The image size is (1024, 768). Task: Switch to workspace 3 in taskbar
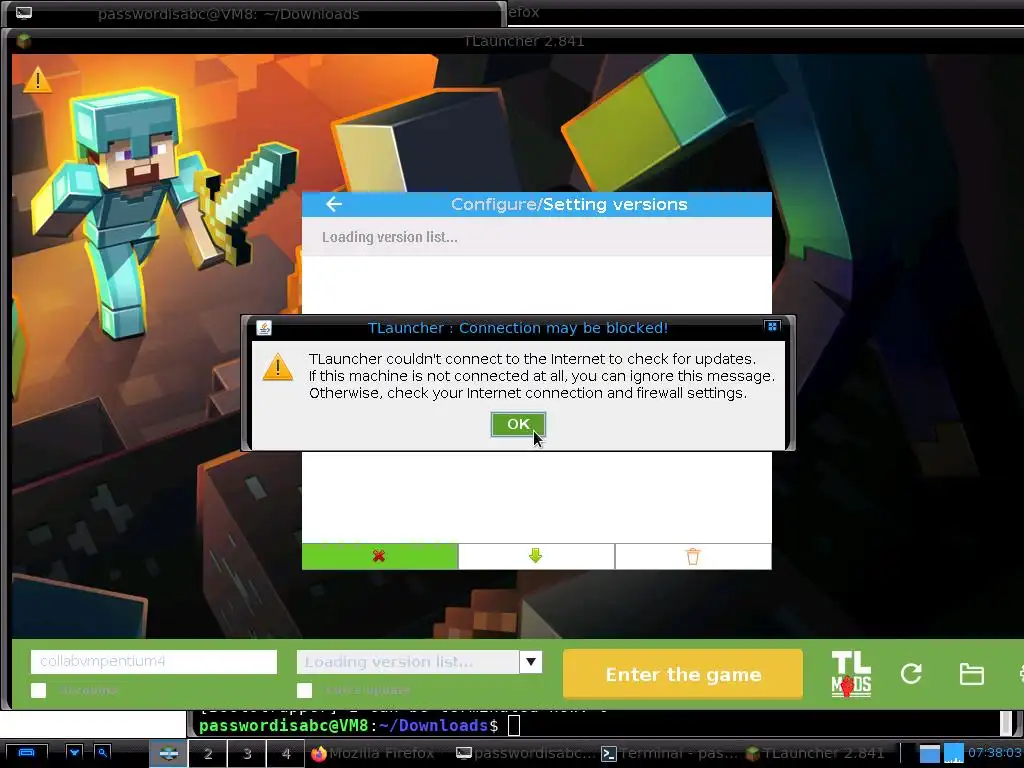(247, 753)
